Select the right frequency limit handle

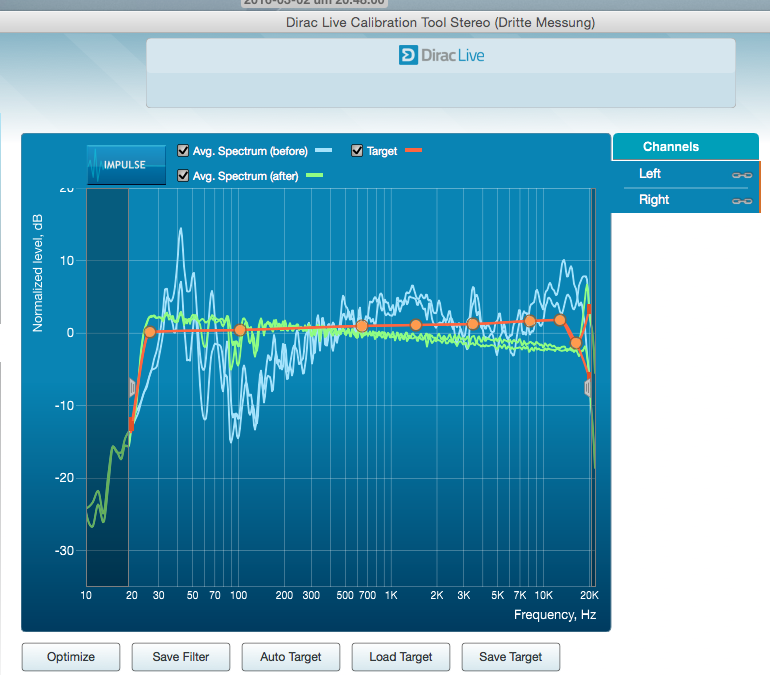[x=587, y=388]
